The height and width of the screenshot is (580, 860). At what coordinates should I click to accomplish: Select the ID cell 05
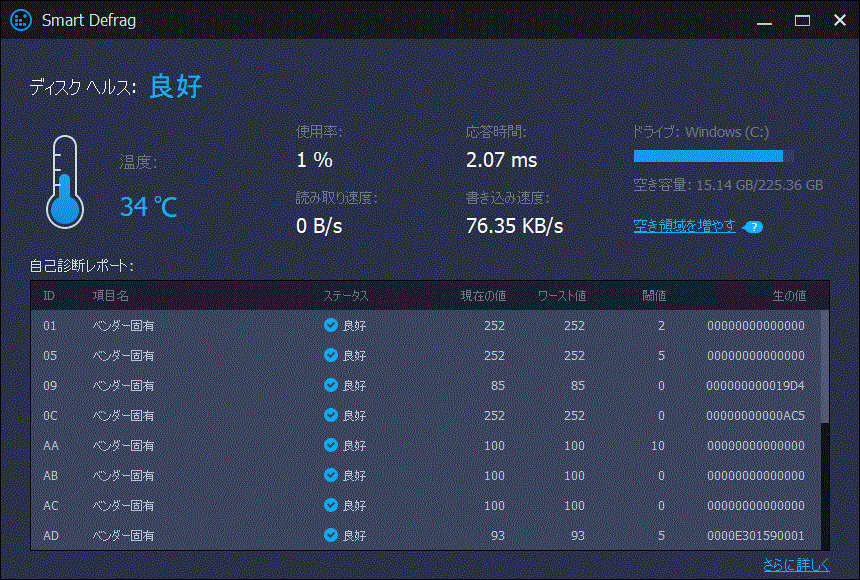(x=50, y=356)
